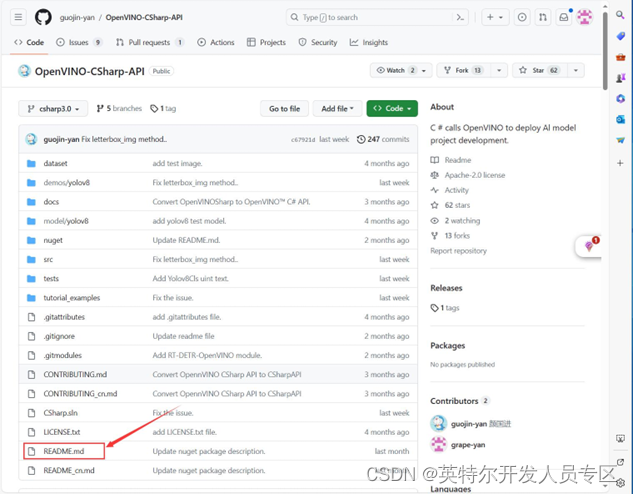This screenshot has width=633, height=494.
Task: Open the demos/yolov8 folder
Action: click(67, 183)
